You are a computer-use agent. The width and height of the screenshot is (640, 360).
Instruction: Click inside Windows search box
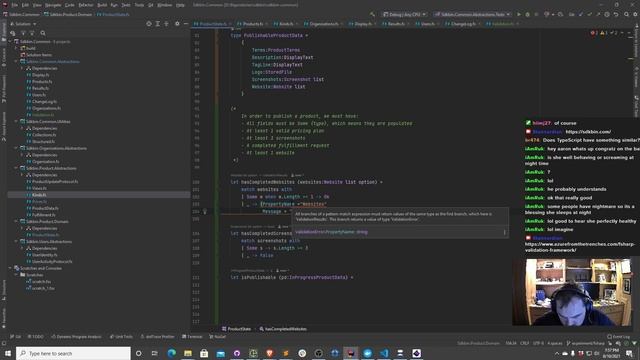tap(73, 353)
